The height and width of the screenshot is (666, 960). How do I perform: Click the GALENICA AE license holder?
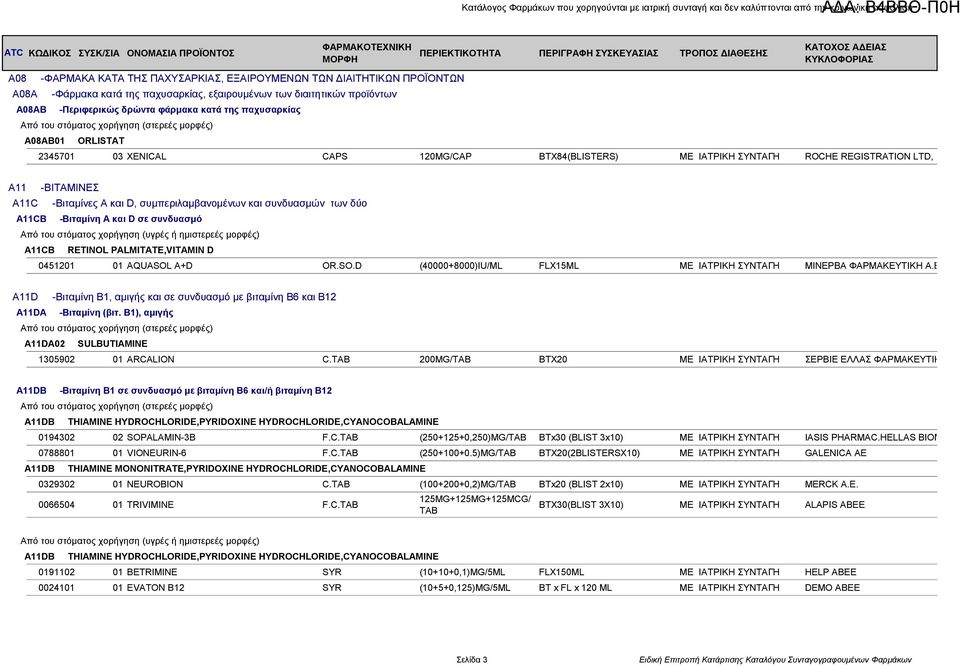click(x=835, y=453)
